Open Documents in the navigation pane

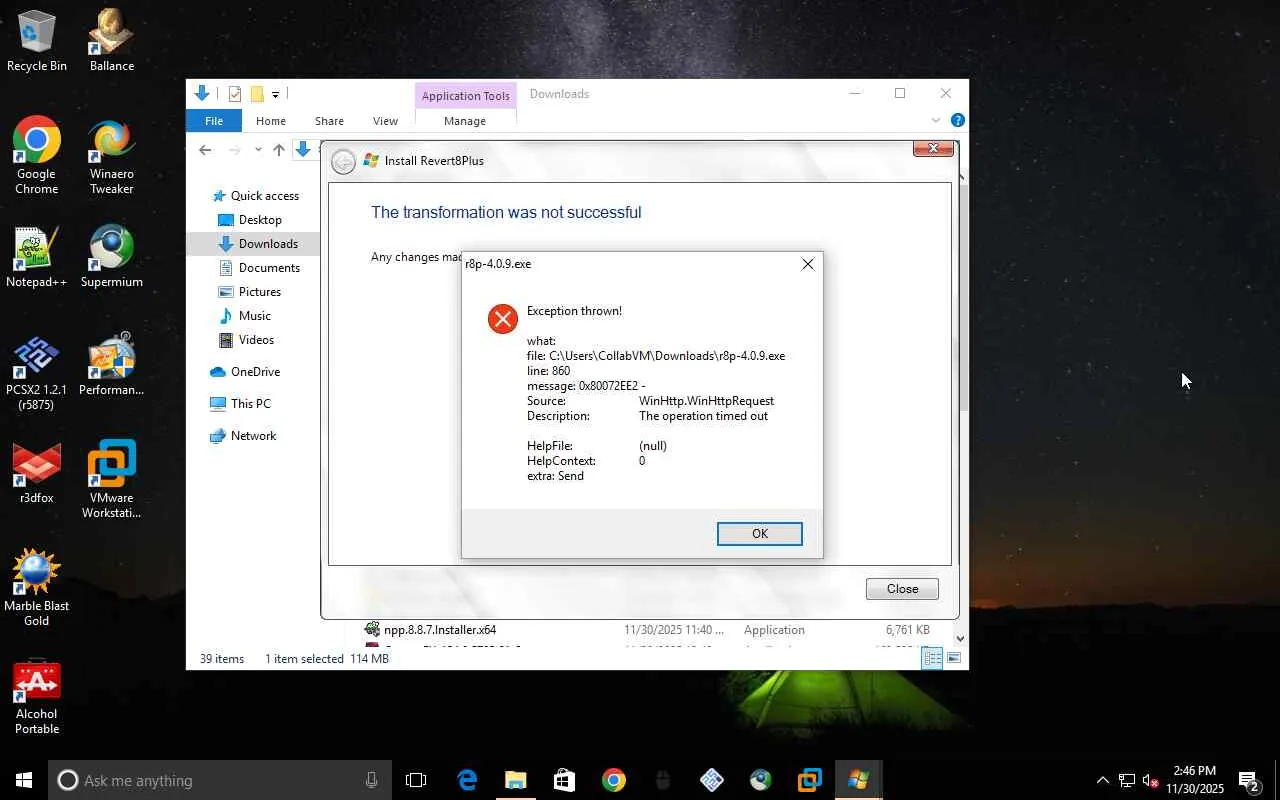coord(259,268)
